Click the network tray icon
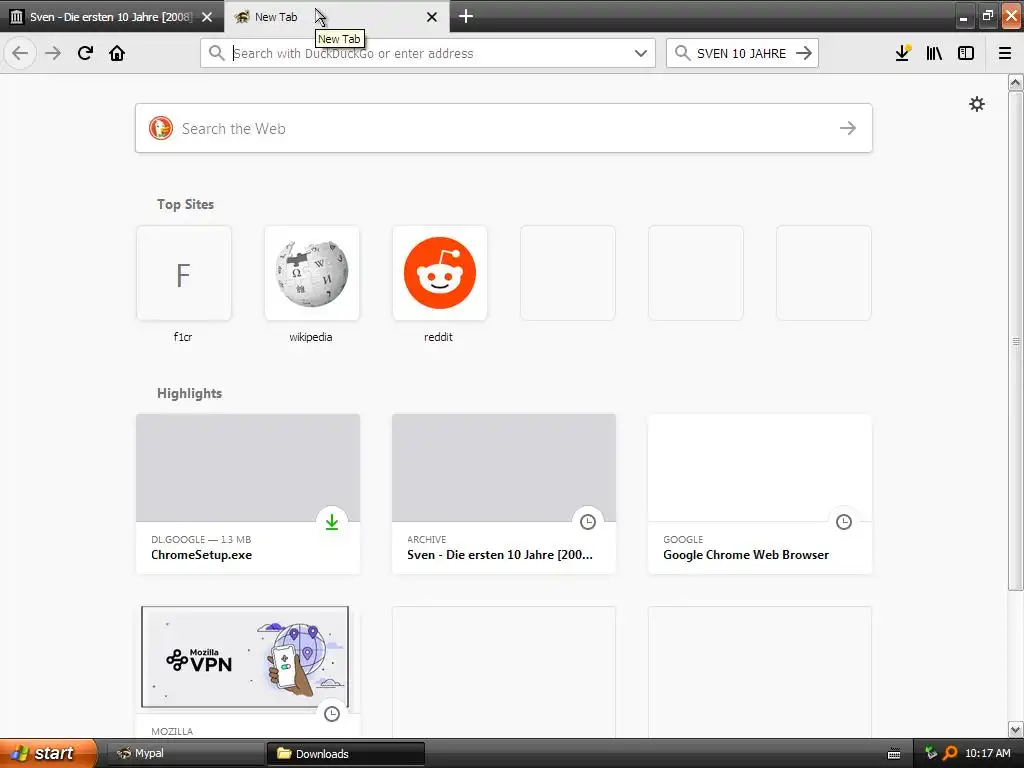The width and height of the screenshot is (1024, 768). 931,753
